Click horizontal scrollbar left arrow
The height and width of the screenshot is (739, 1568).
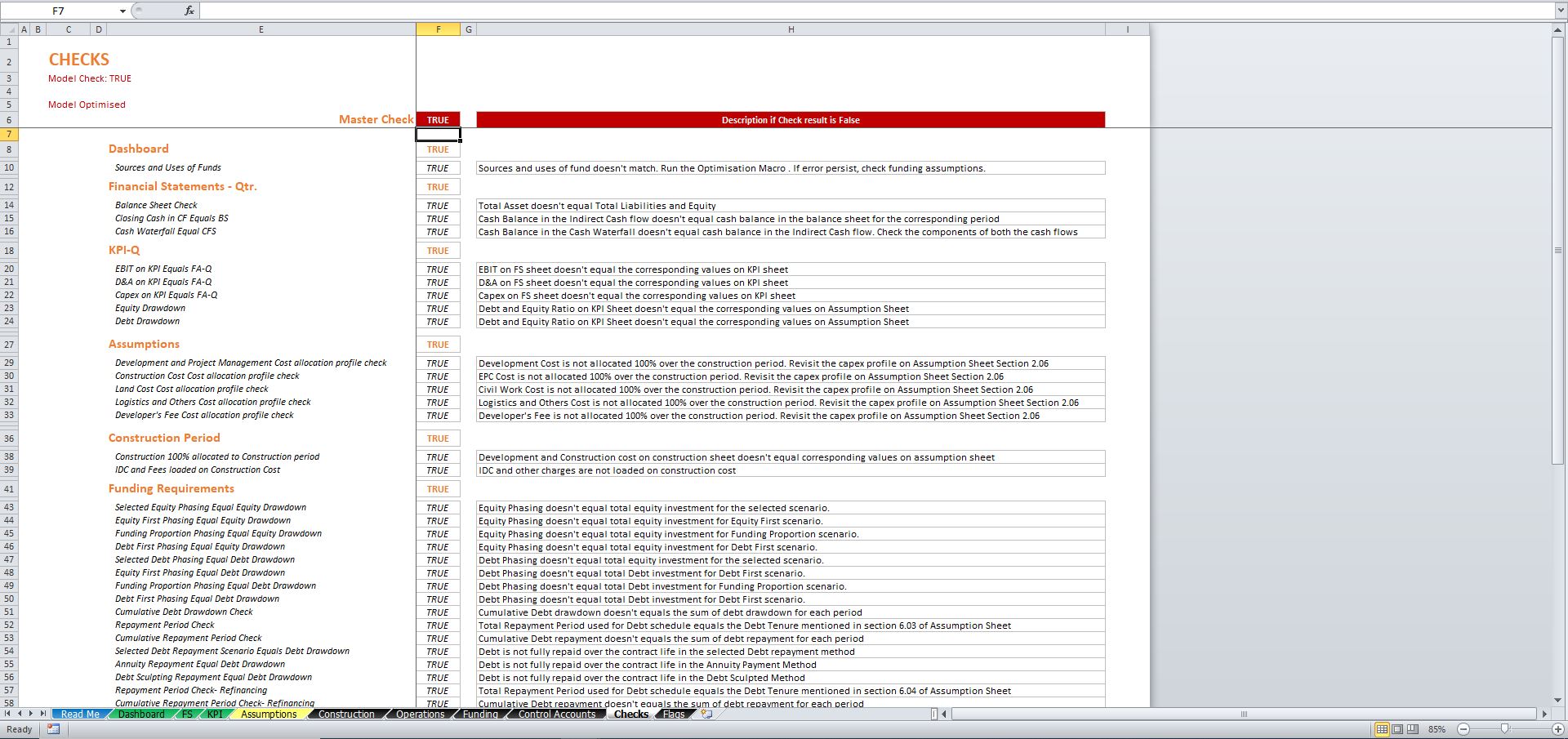coord(944,714)
